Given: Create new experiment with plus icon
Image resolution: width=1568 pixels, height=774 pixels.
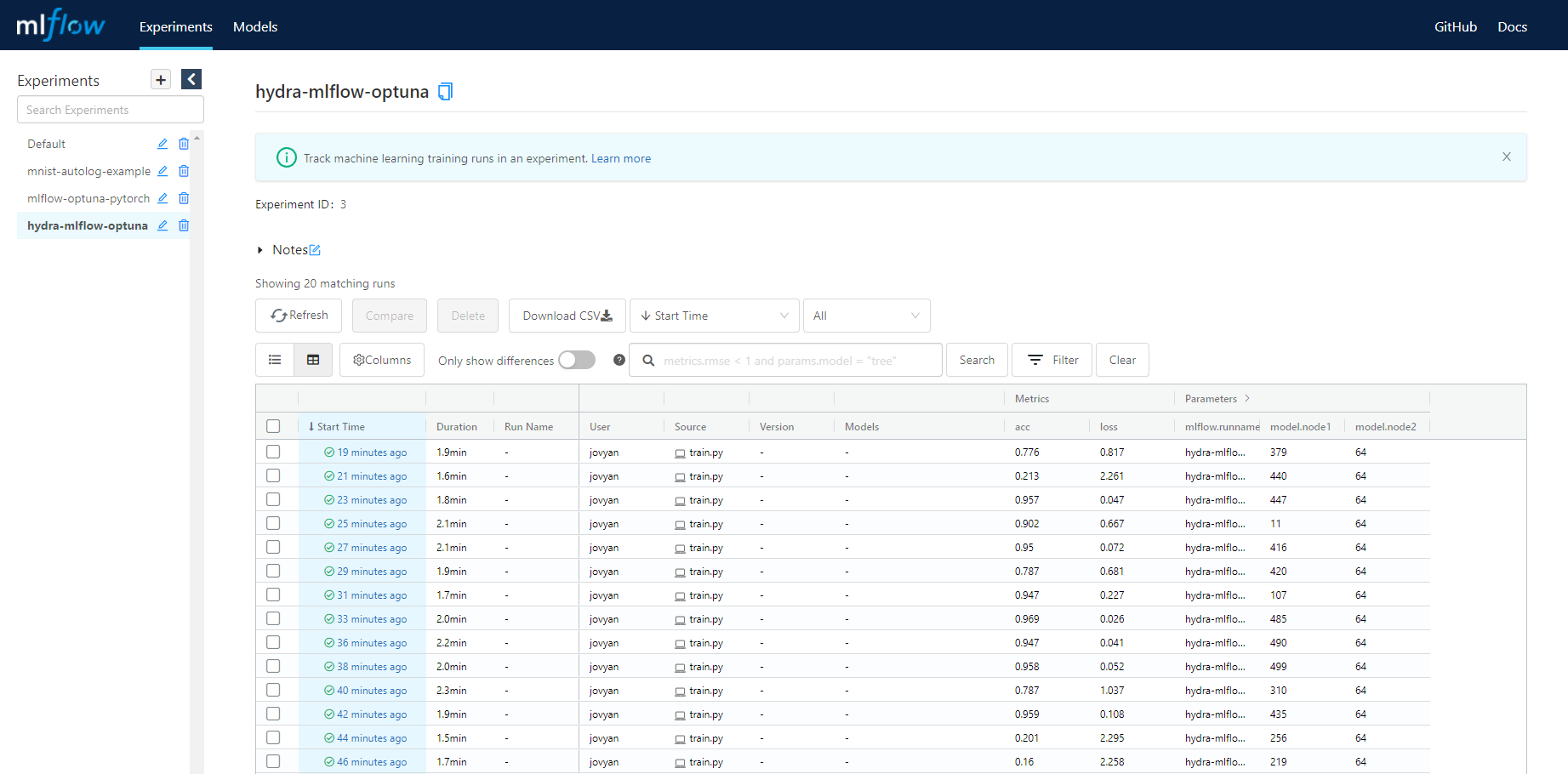Looking at the screenshot, I should 161,79.
